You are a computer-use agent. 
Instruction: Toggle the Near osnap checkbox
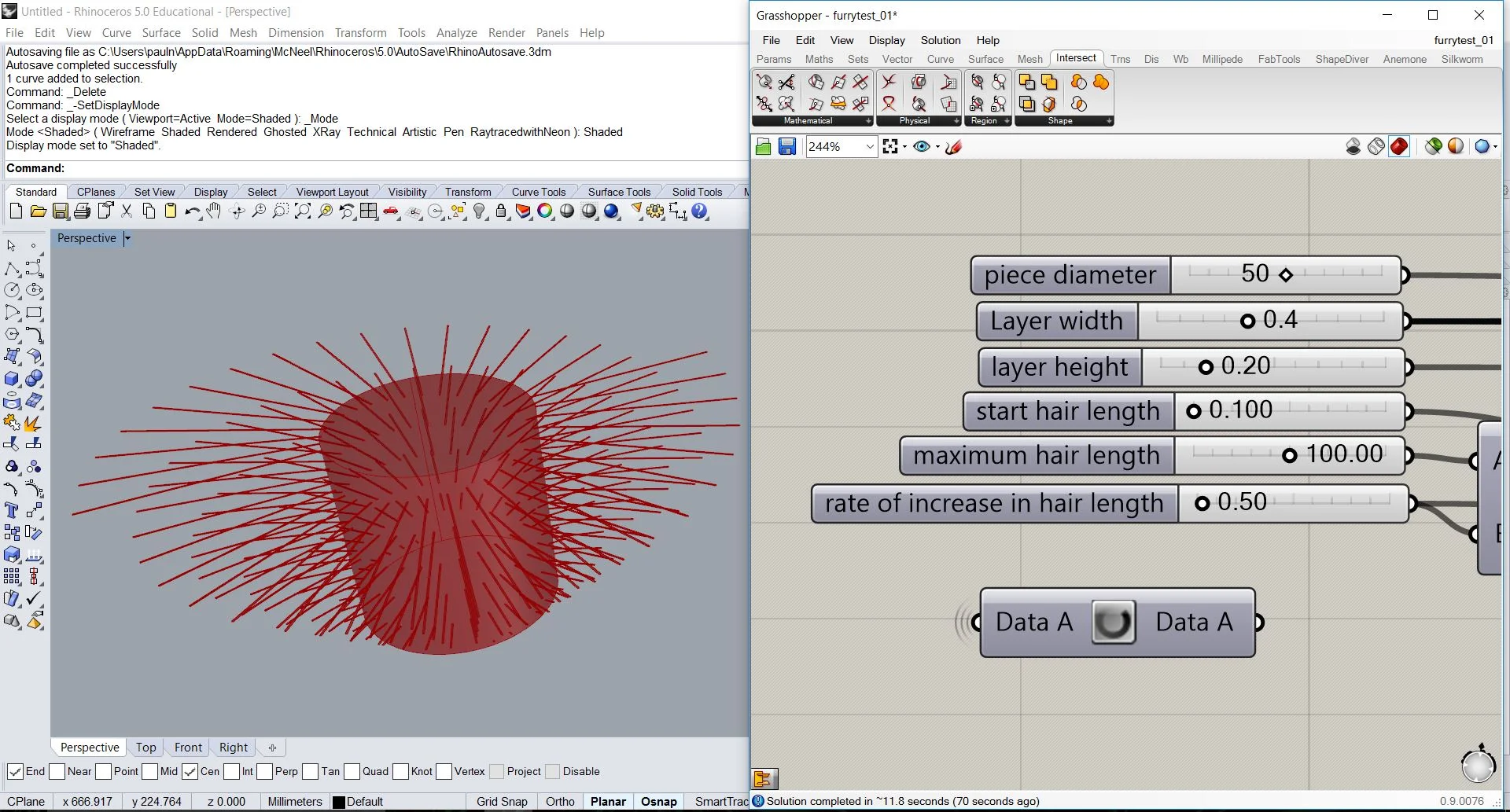(x=57, y=772)
